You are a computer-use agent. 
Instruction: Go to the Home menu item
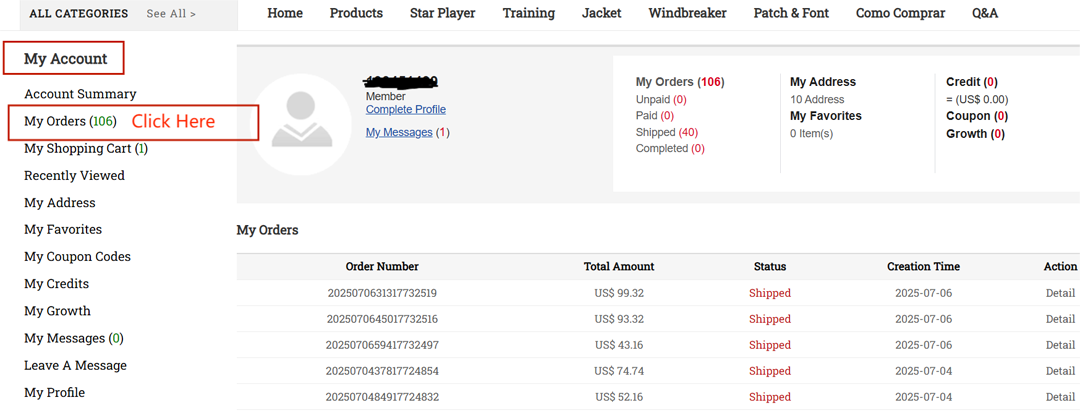coord(285,13)
